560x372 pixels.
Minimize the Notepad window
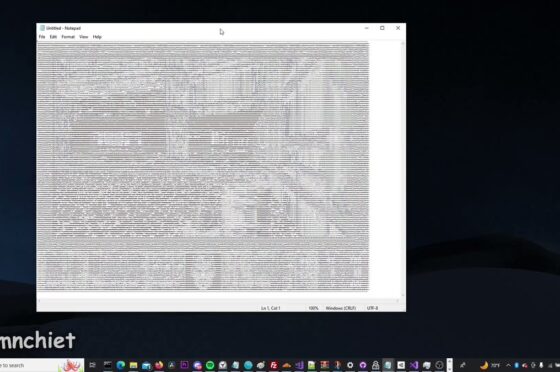click(x=367, y=28)
